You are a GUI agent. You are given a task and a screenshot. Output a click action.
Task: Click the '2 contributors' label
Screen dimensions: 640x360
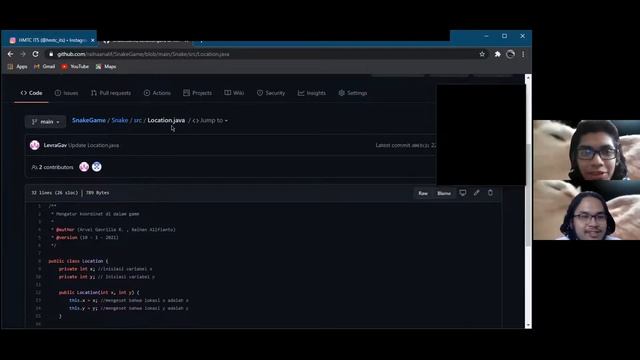point(53,167)
